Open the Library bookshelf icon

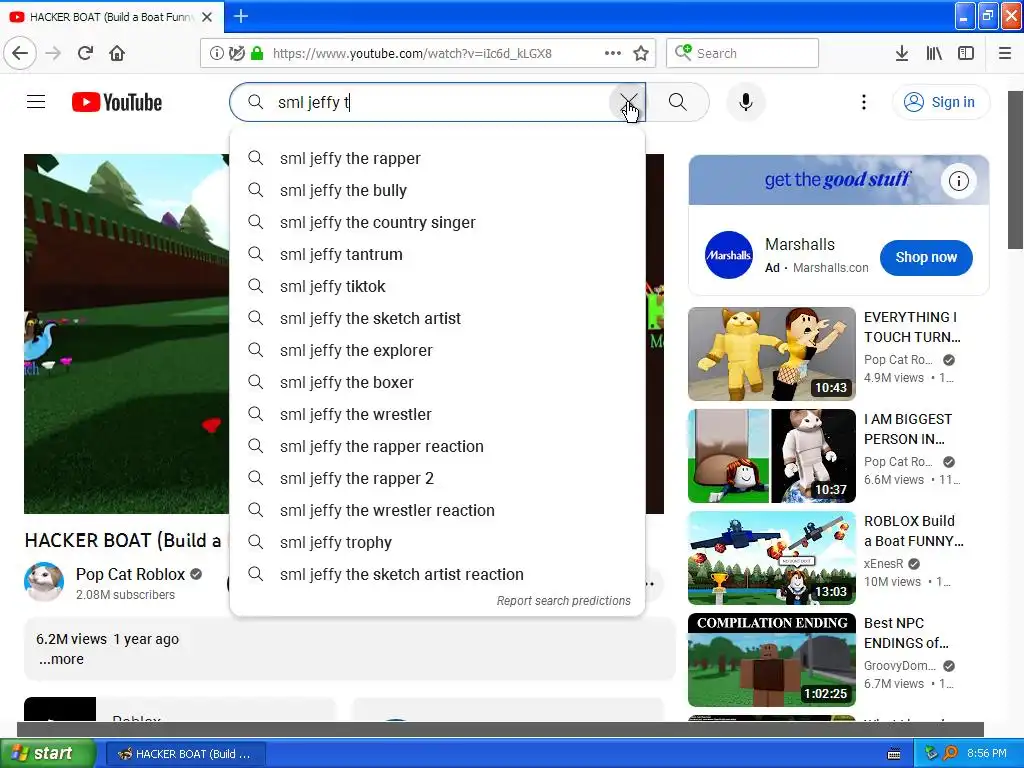tap(934, 53)
